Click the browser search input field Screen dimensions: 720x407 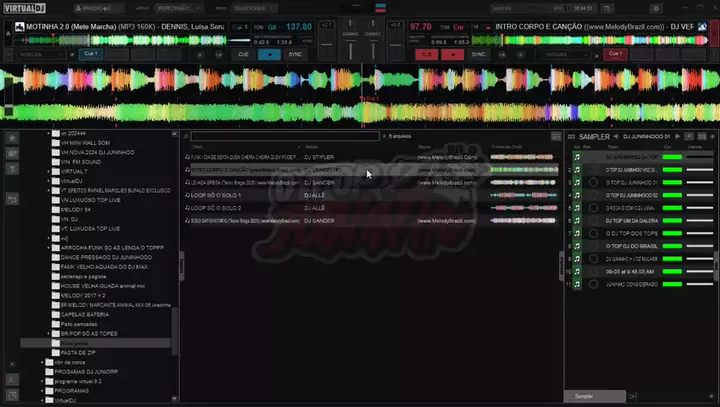tap(285, 136)
